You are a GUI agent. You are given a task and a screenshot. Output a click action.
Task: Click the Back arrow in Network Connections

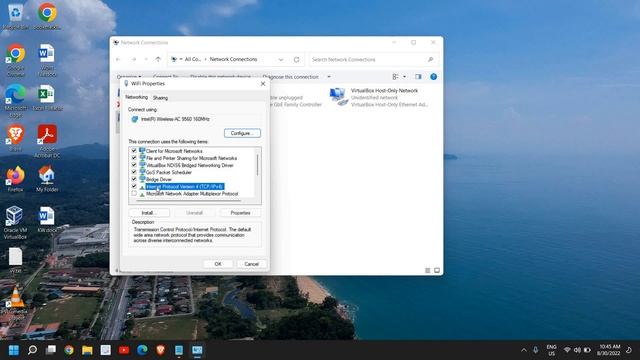[x=118, y=60]
